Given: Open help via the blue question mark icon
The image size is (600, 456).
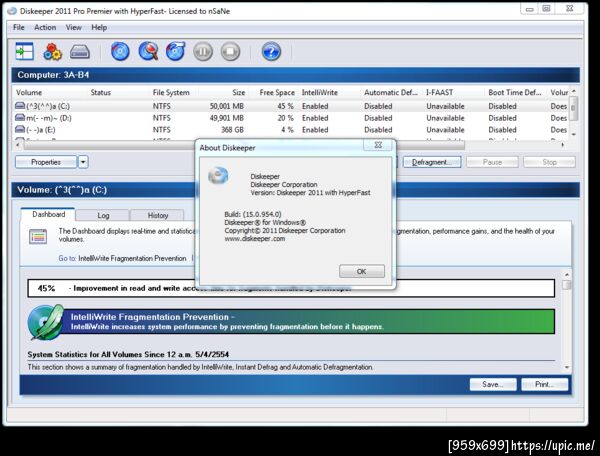Looking at the screenshot, I should pyautogui.click(x=271, y=51).
